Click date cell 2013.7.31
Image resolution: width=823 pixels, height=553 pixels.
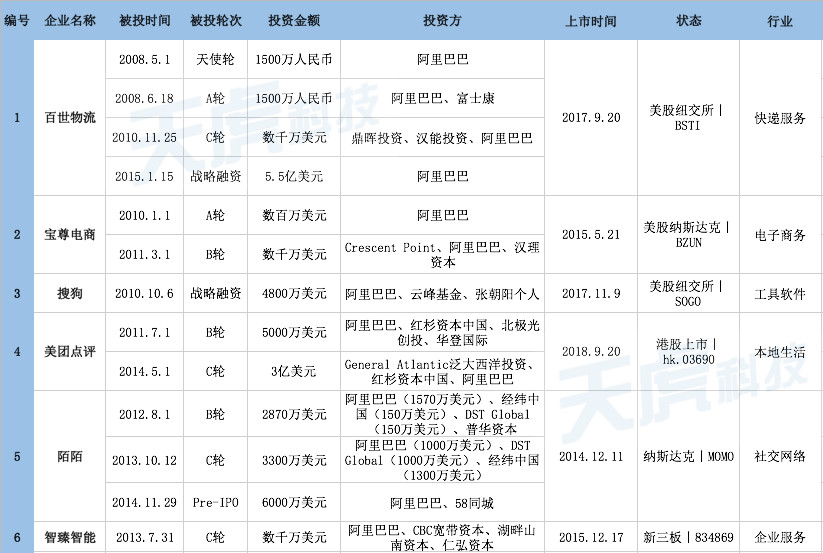[x=144, y=537]
